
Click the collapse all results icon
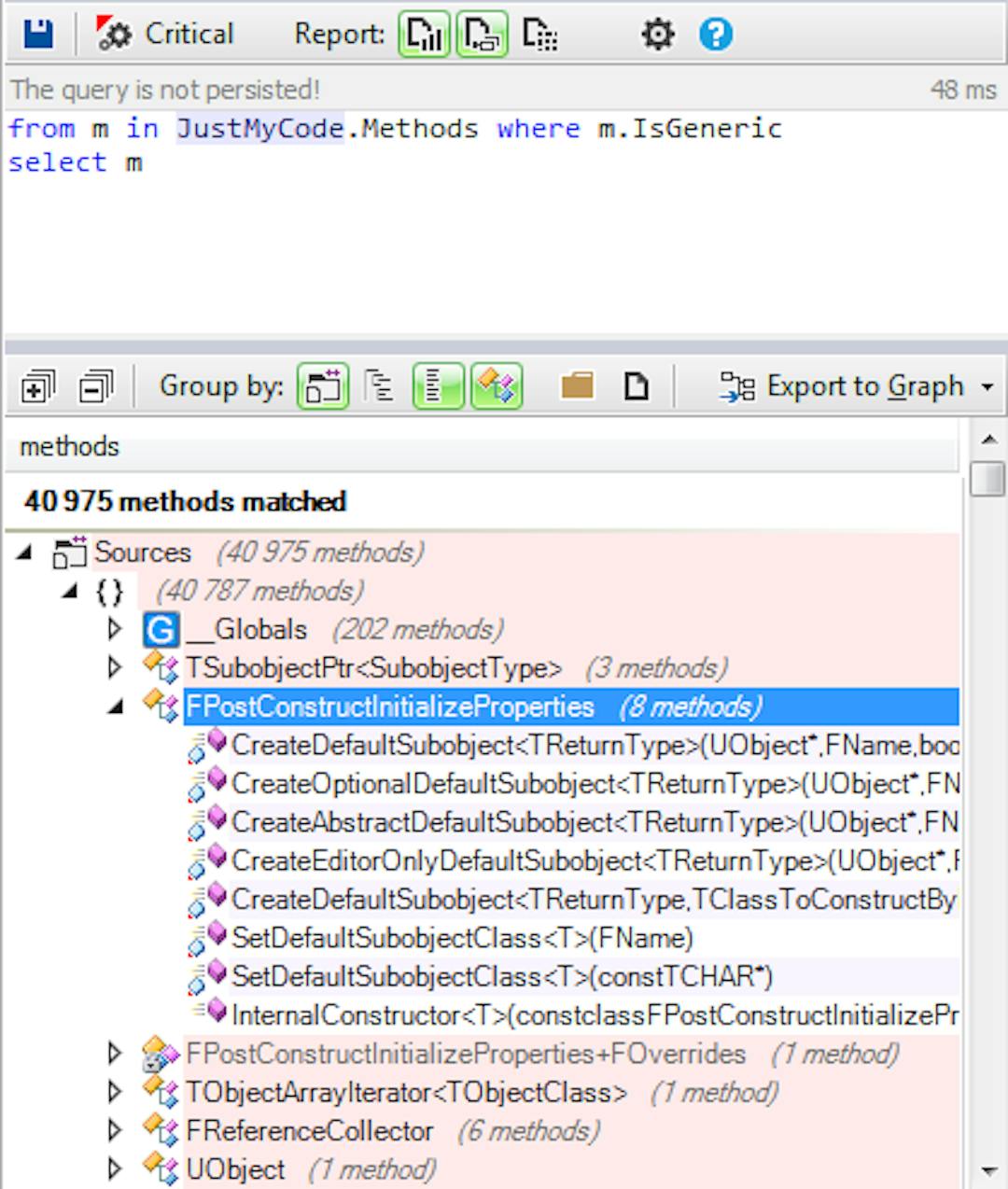click(95, 385)
